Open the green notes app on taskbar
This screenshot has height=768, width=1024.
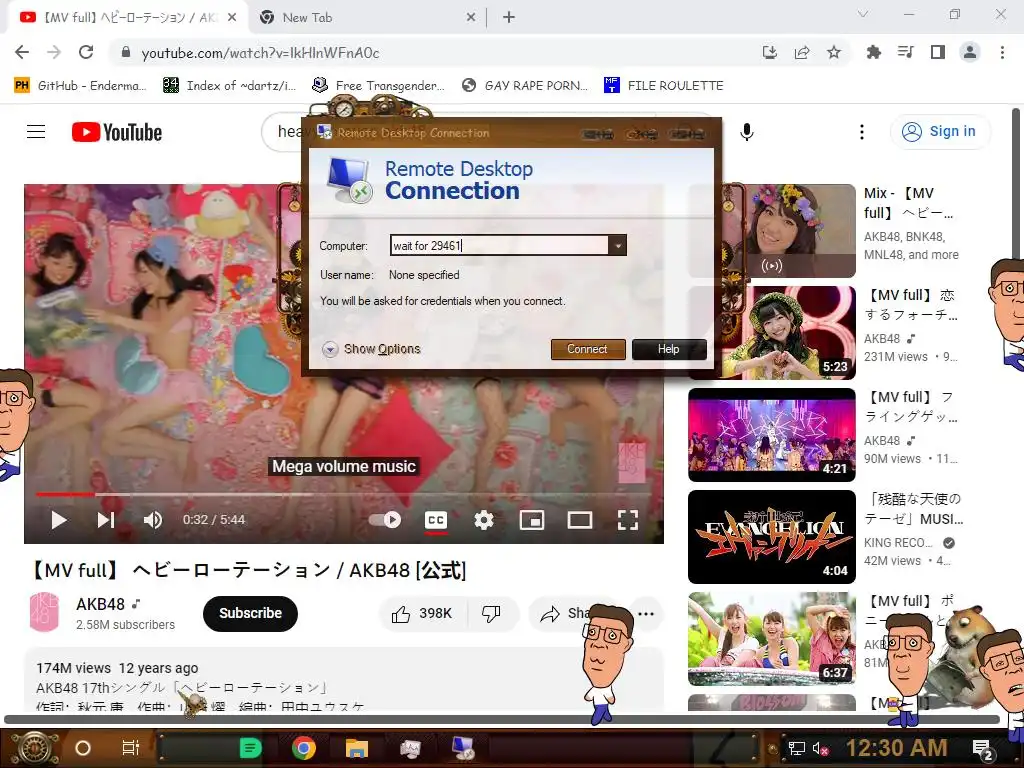pyautogui.click(x=250, y=748)
